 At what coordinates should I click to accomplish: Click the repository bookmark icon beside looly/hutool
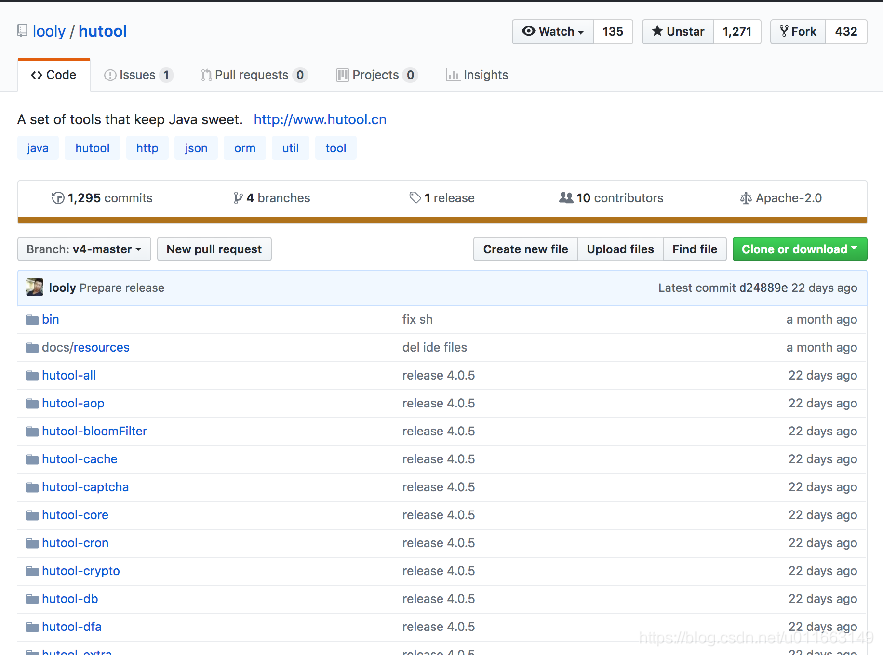tap(21, 30)
